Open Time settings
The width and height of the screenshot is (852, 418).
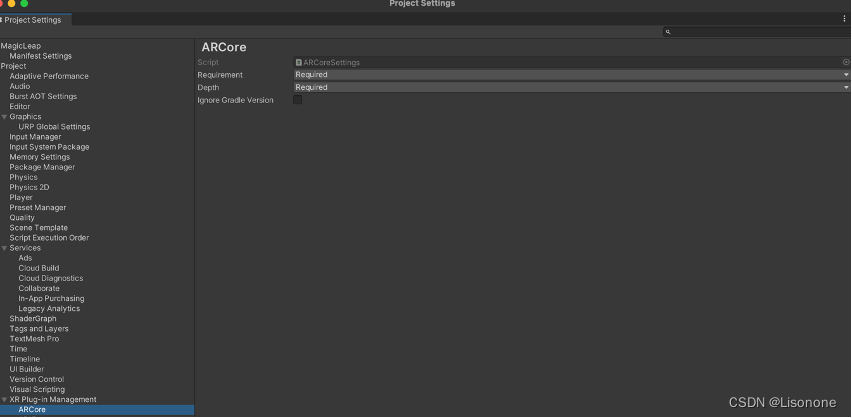tap(18, 350)
